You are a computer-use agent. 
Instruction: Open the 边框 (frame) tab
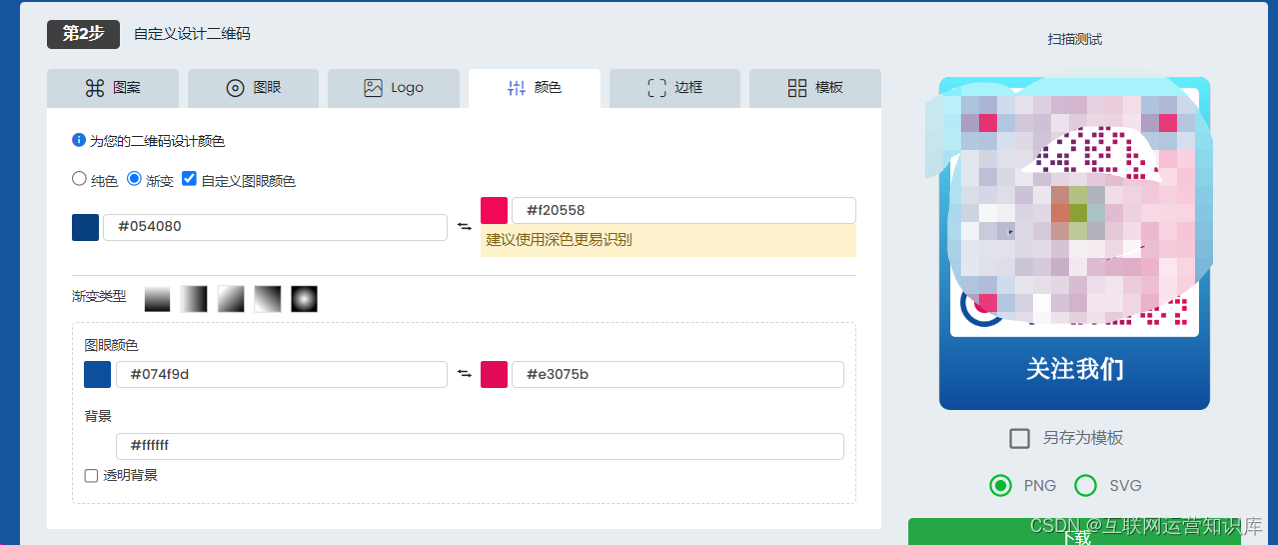(x=675, y=88)
